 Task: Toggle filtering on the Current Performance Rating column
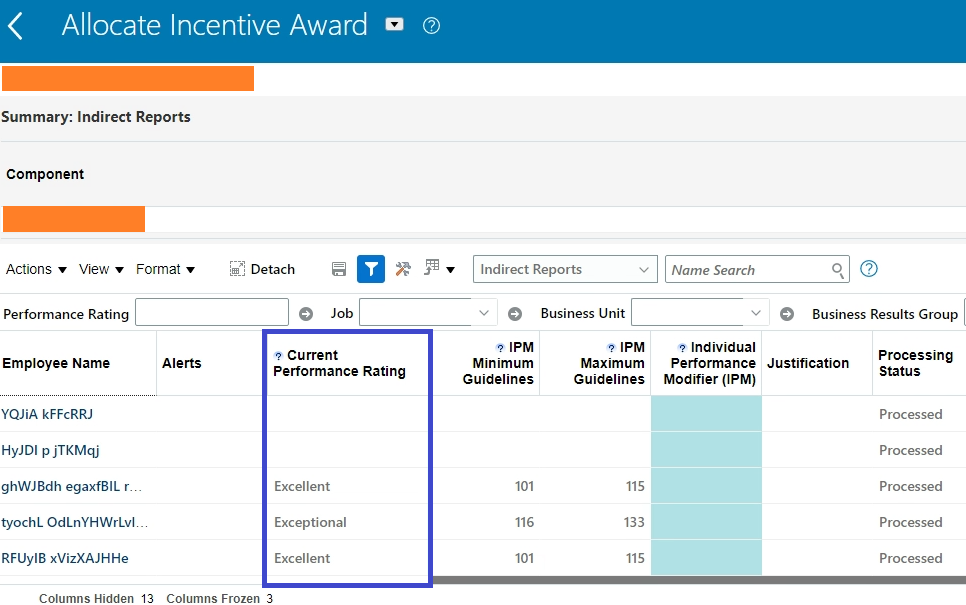(277, 352)
